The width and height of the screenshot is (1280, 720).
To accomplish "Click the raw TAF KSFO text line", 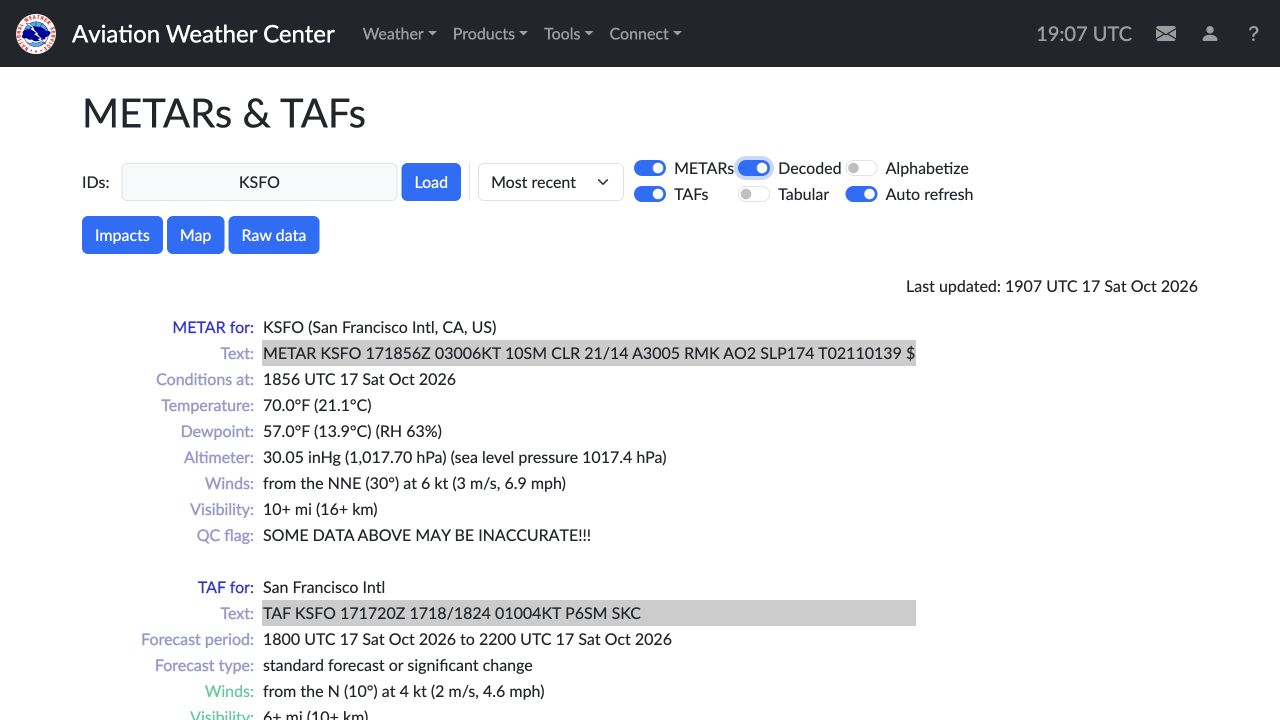I will 589,613.
